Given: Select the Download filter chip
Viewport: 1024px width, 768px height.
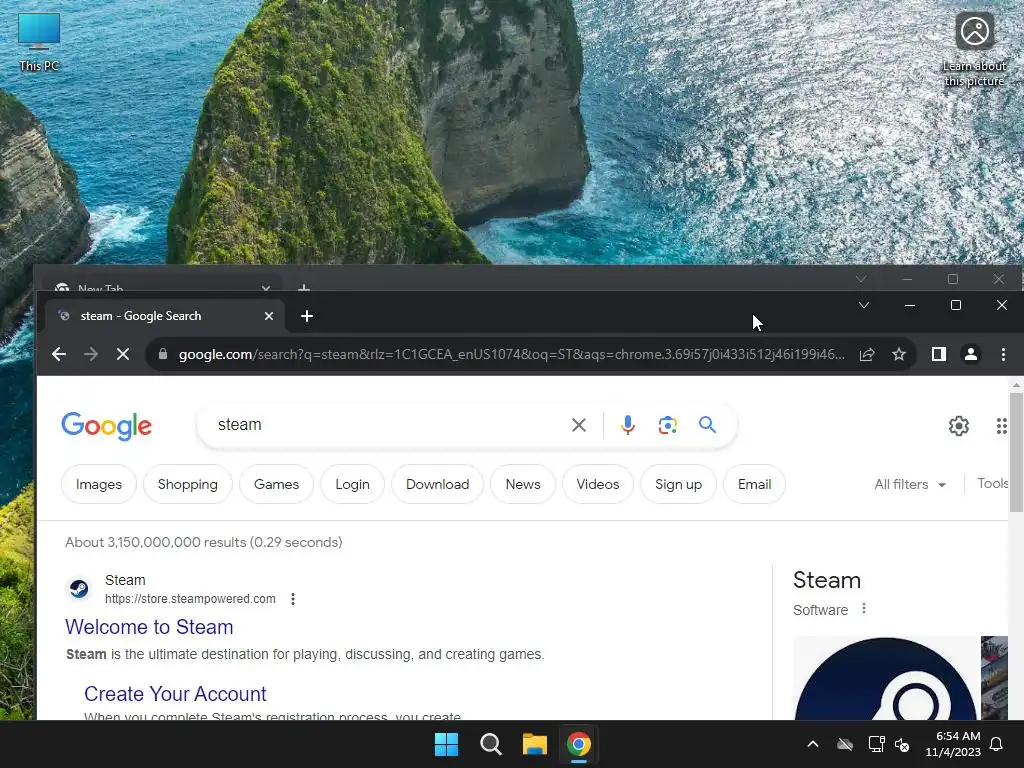Looking at the screenshot, I should click(438, 485).
